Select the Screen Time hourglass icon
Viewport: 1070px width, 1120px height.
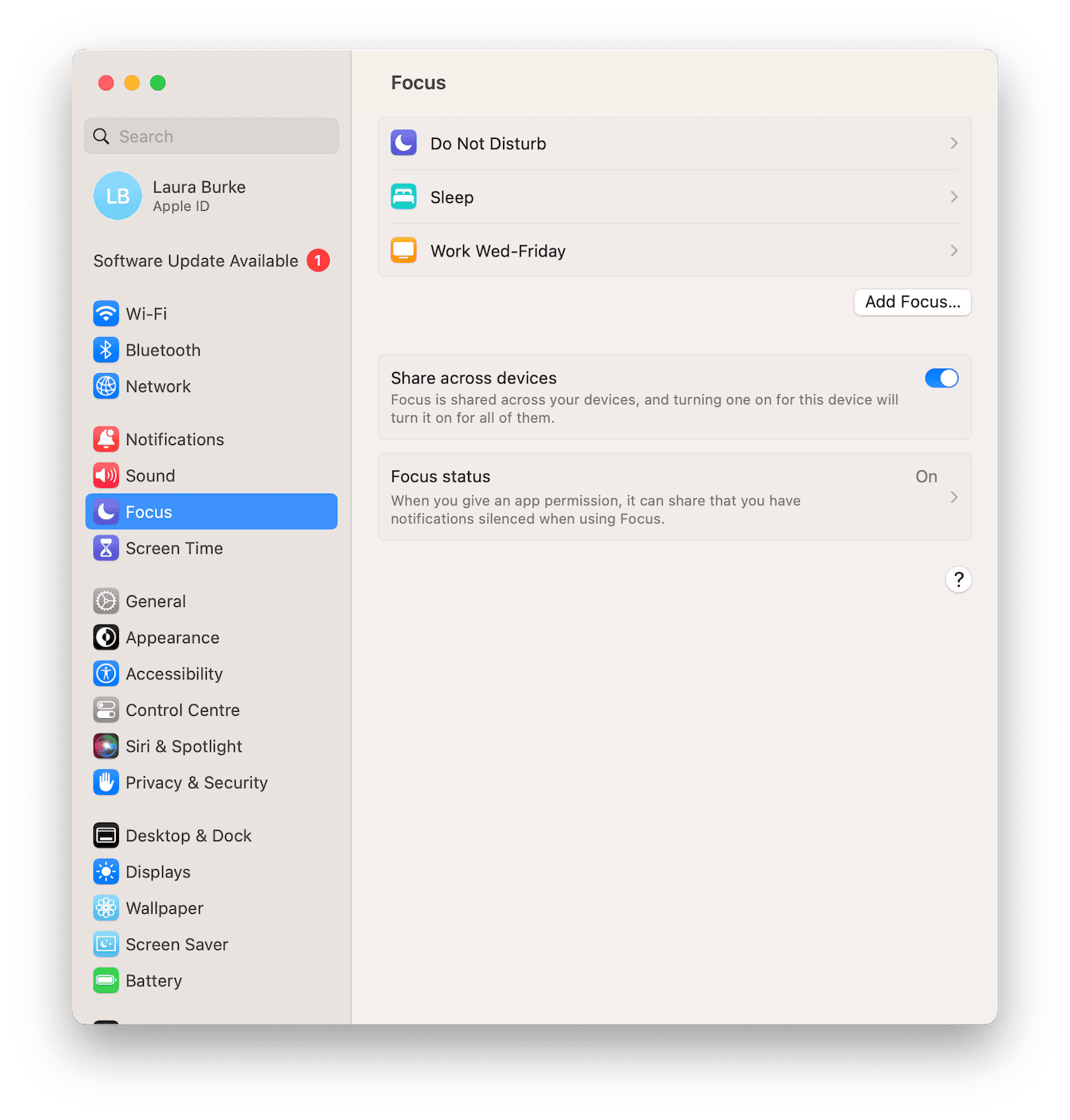(106, 548)
